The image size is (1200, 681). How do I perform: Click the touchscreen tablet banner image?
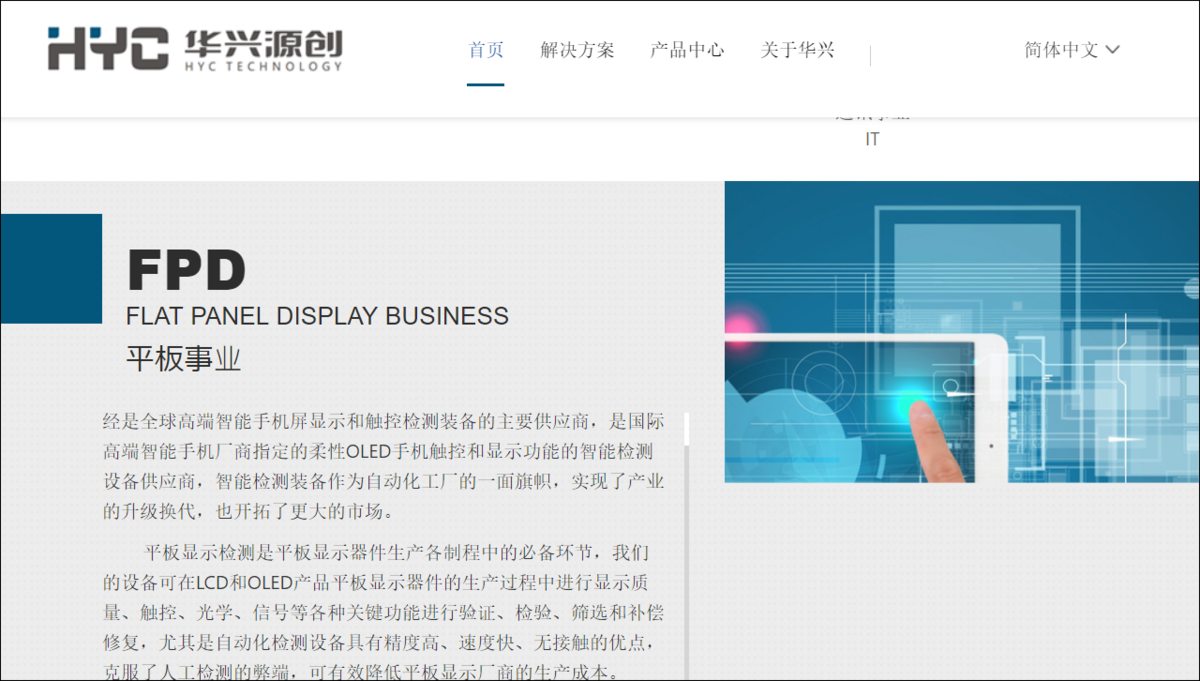[x=962, y=332]
